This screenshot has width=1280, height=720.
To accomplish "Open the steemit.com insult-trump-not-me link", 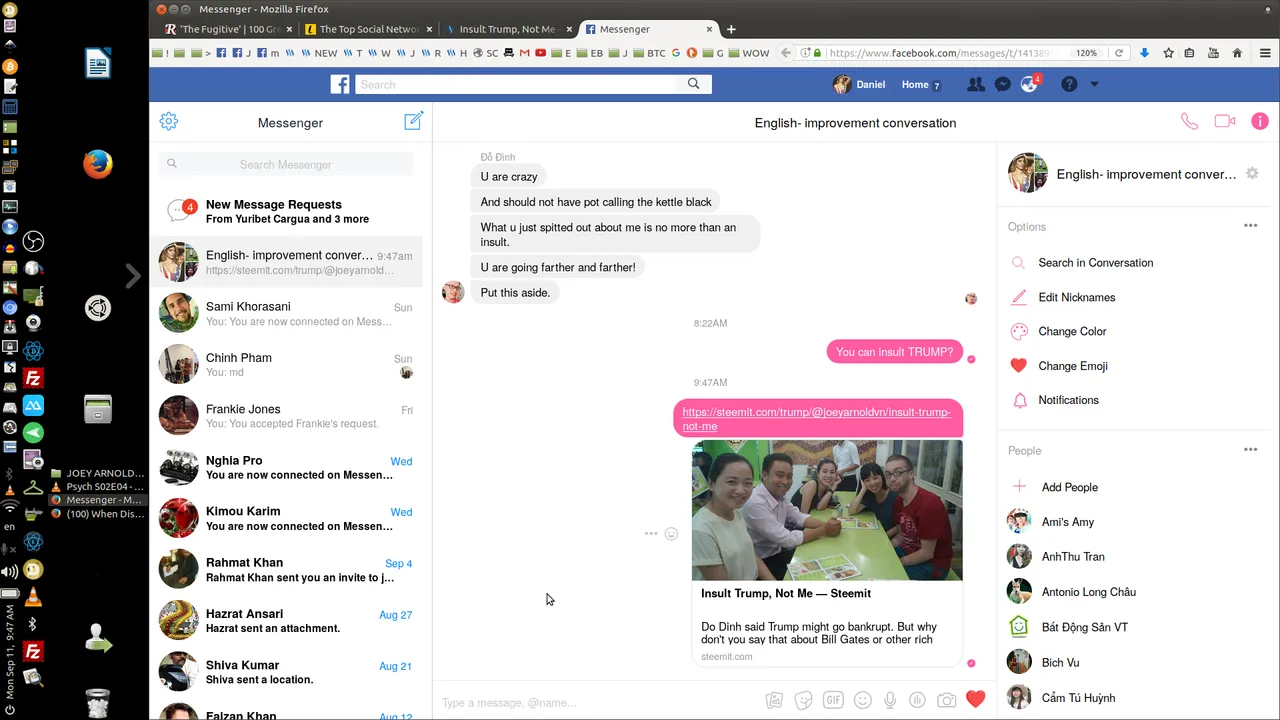I will [817, 419].
